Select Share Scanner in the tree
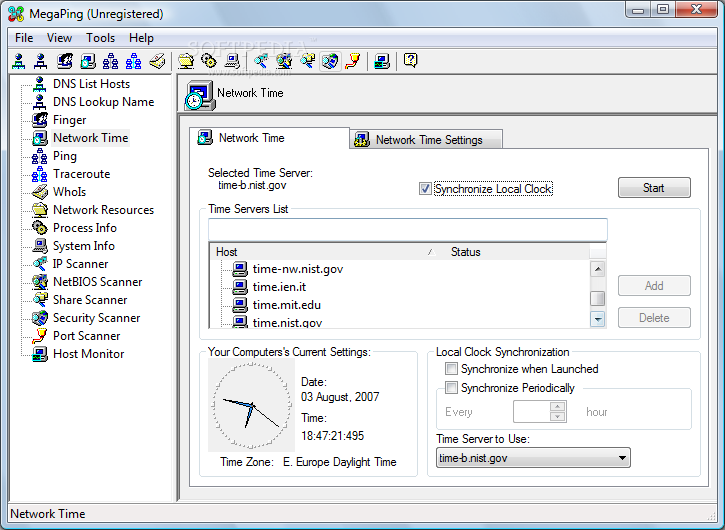The image size is (725, 530). 90,300
